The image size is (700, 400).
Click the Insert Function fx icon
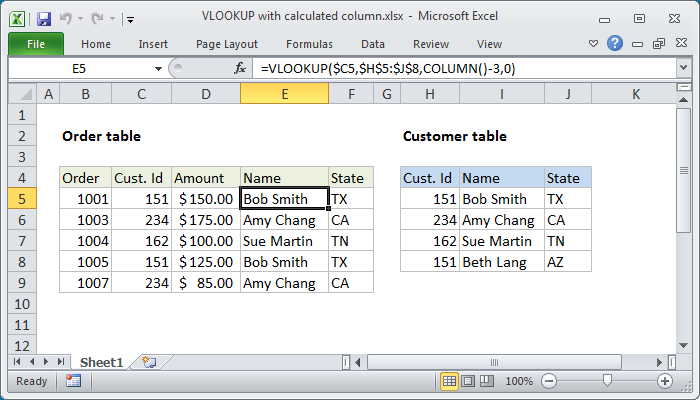tap(240, 68)
